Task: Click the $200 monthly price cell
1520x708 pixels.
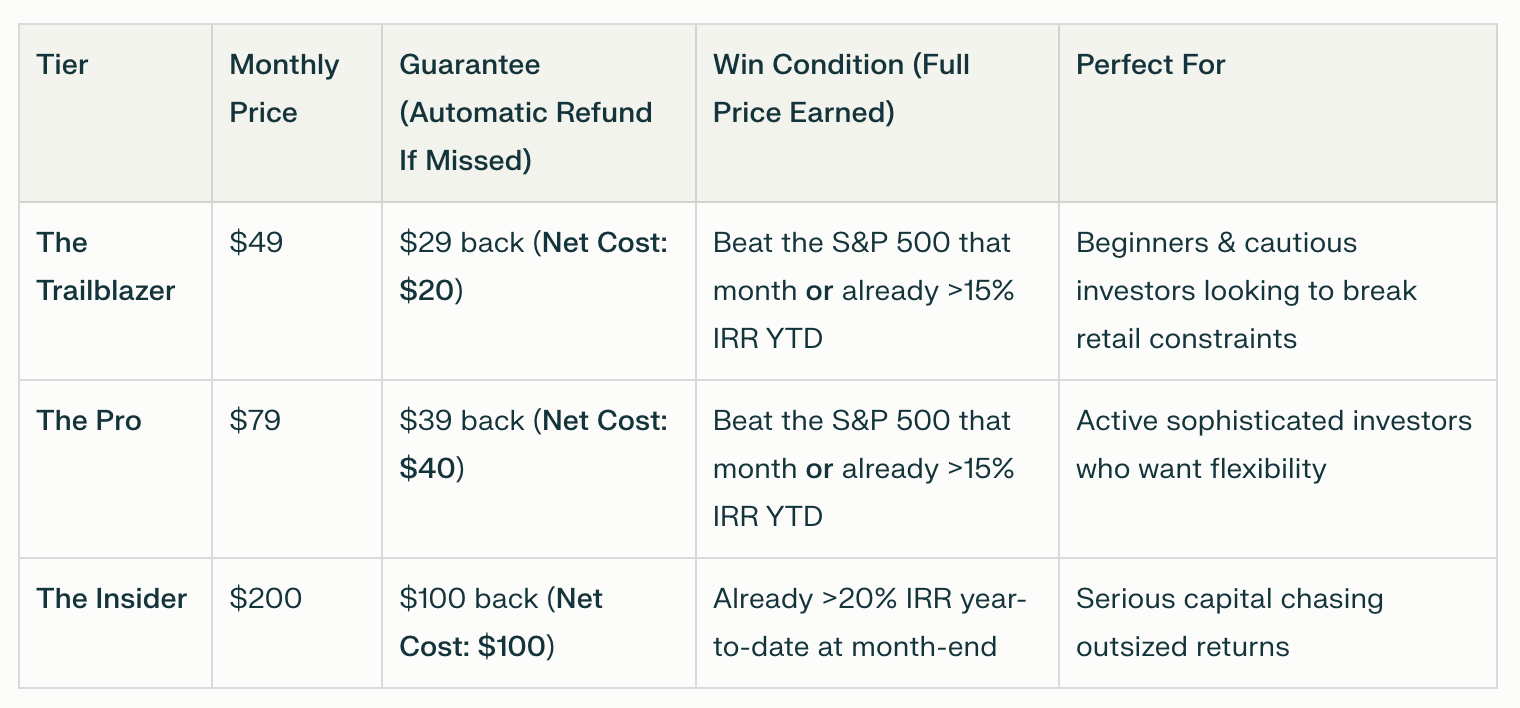Action: point(266,599)
